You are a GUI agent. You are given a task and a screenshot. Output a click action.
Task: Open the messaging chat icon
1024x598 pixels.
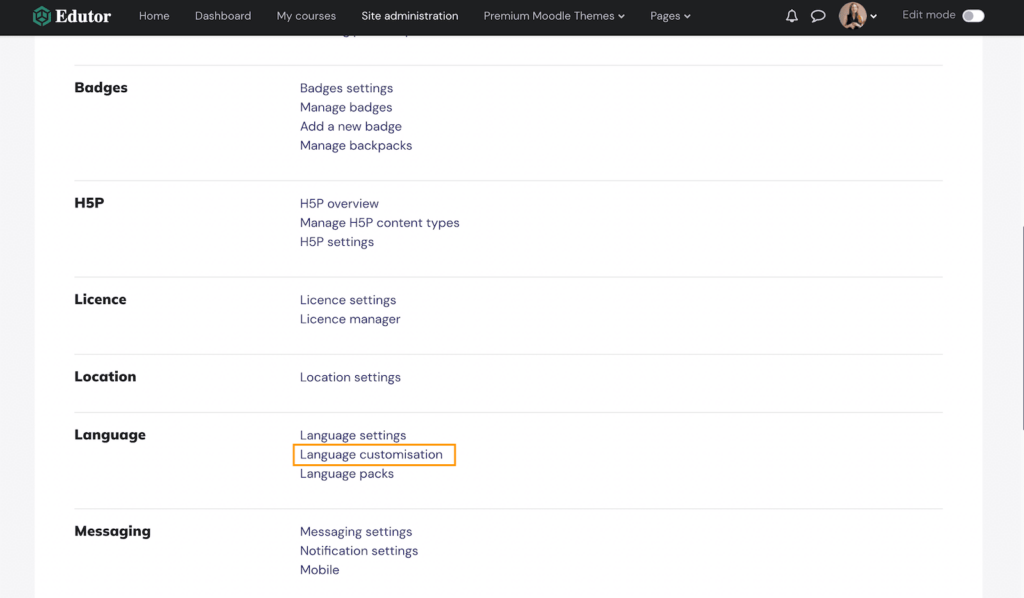pos(819,16)
